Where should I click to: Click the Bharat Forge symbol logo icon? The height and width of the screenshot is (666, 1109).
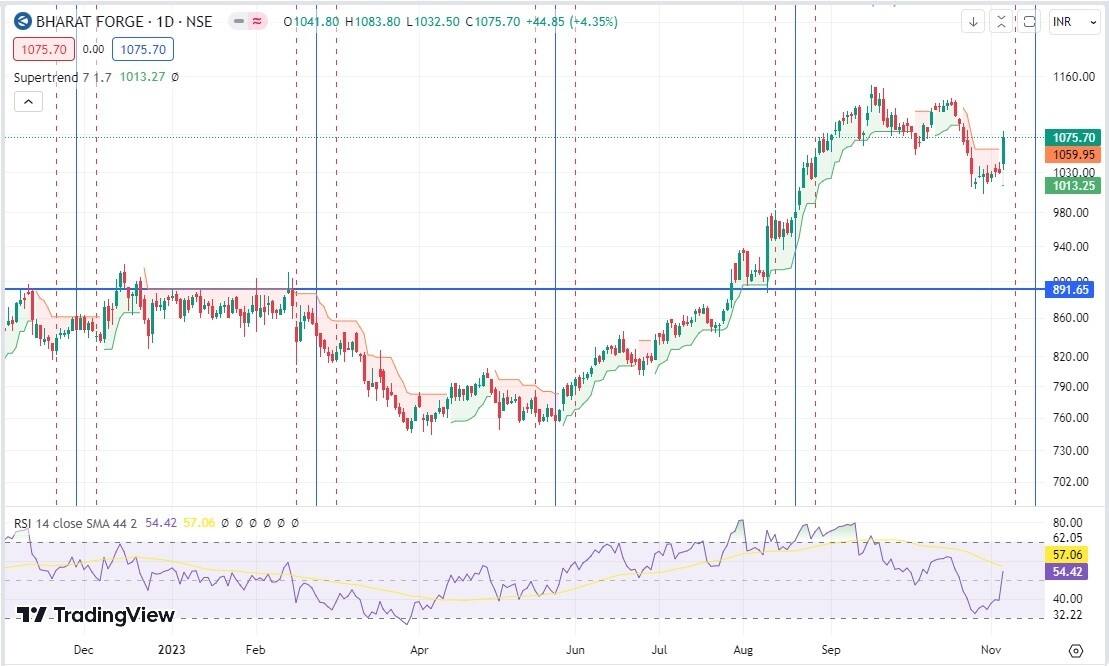pos(23,21)
